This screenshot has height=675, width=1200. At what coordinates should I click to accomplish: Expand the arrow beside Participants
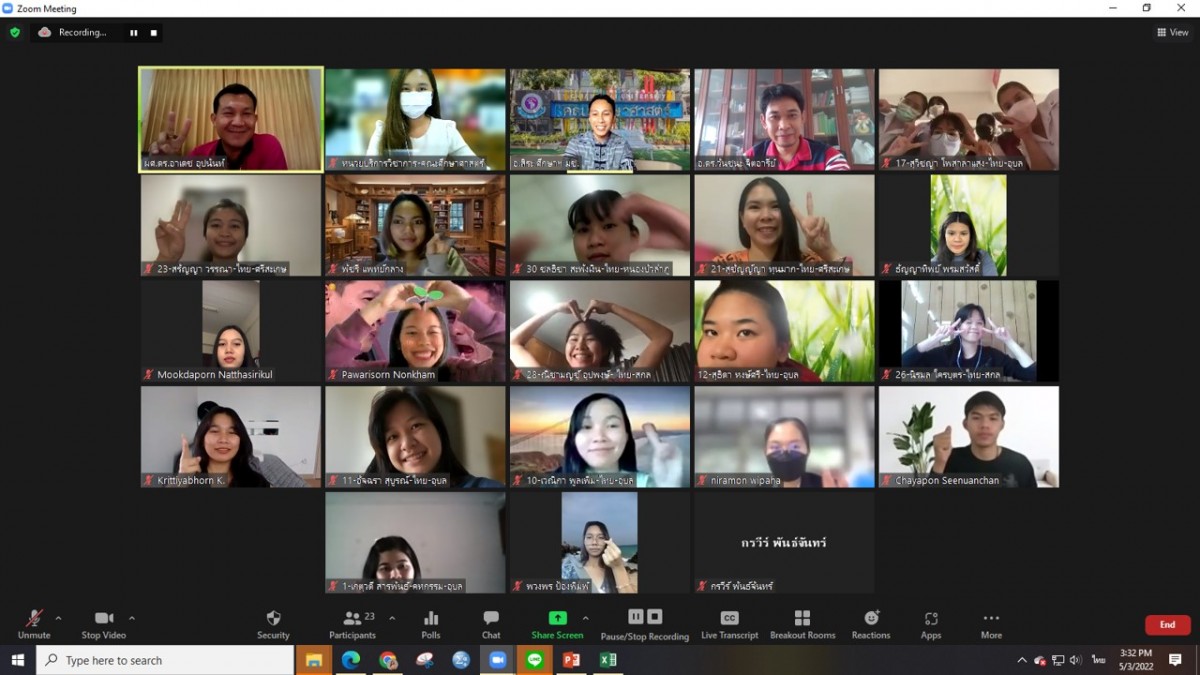[392, 618]
